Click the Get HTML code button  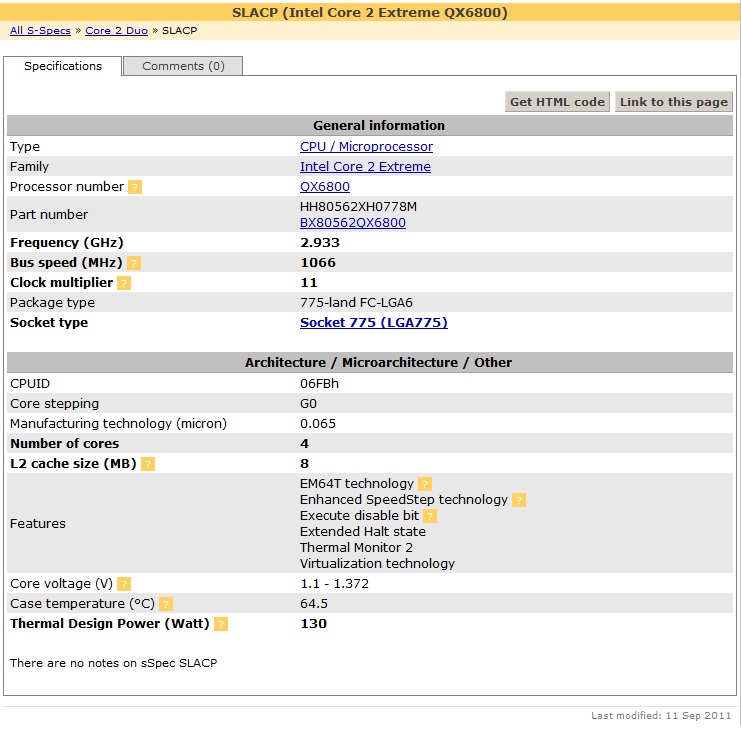pyautogui.click(x=557, y=102)
